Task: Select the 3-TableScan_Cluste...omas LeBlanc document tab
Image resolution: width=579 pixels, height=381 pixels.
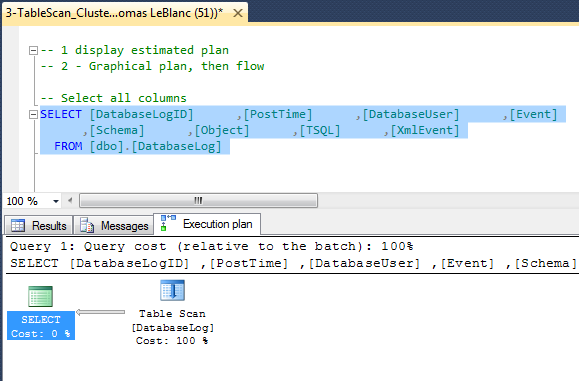Action: tap(125, 14)
